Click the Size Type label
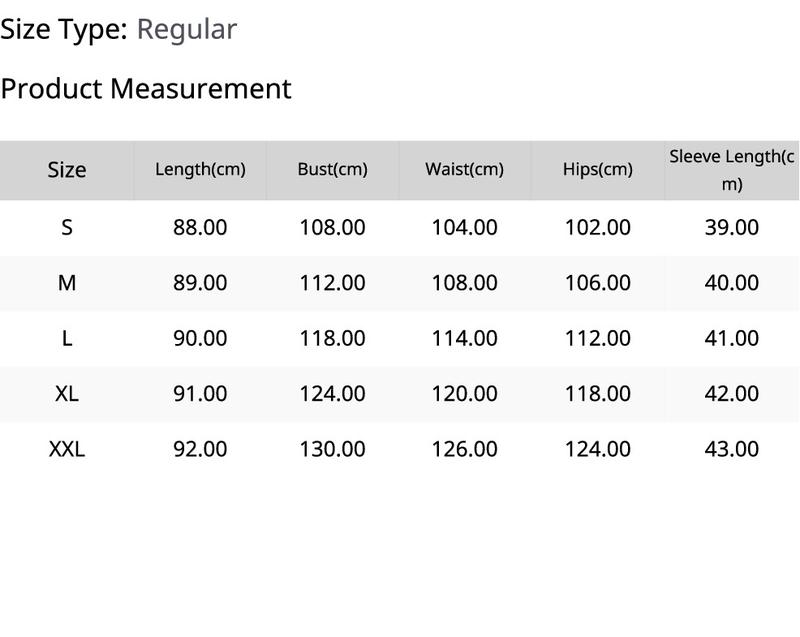This screenshot has height=637, width=800. pyautogui.click(x=64, y=30)
